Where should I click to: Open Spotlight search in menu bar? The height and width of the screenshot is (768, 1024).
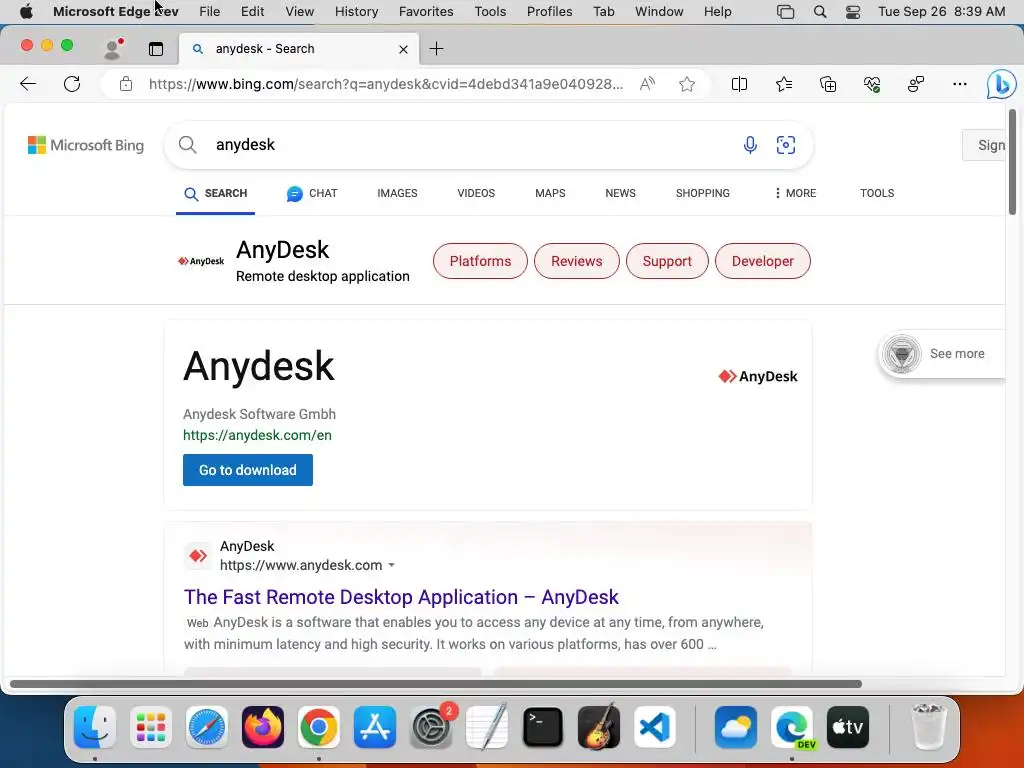click(820, 12)
